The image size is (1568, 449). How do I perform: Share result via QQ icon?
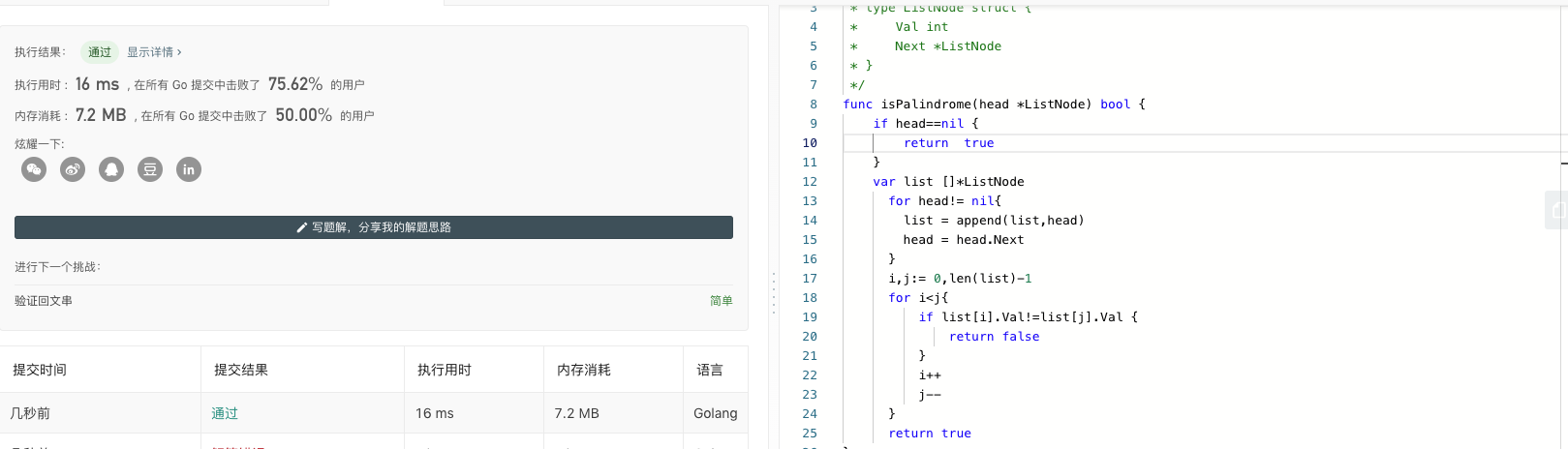(x=111, y=169)
